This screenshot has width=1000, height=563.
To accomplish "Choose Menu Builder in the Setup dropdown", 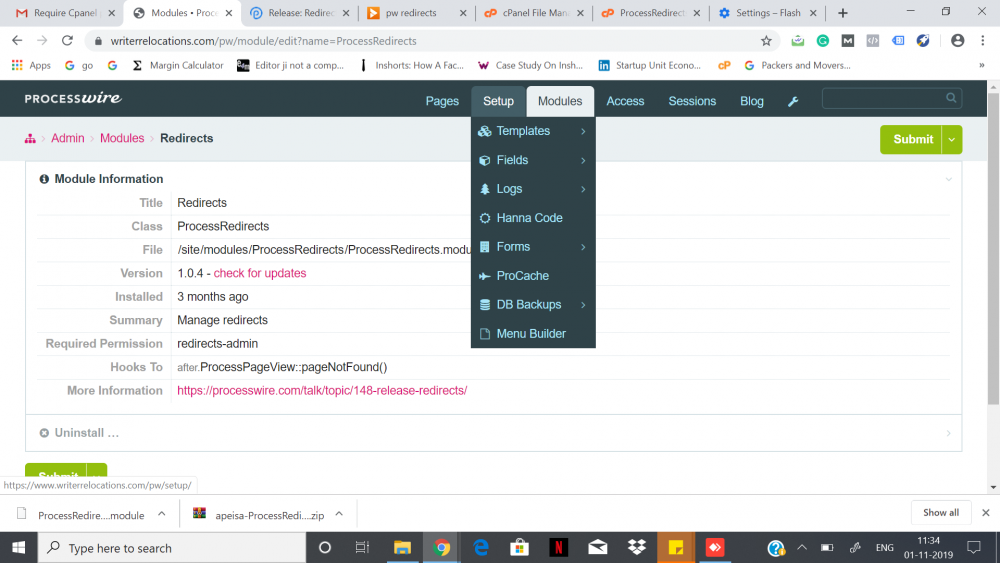I will click(x=531, y=334).
